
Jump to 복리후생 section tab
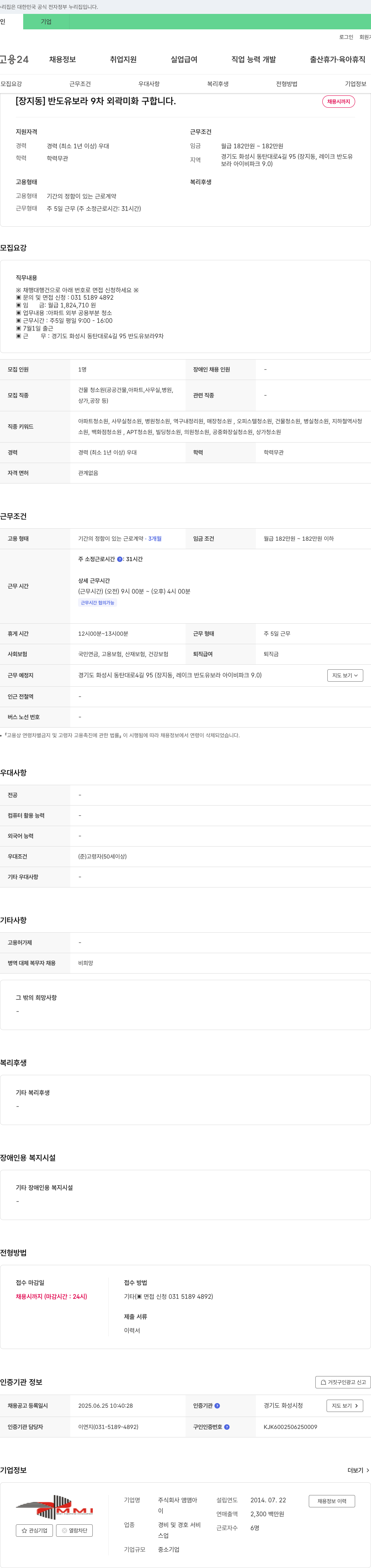click(x=218, y=84)
